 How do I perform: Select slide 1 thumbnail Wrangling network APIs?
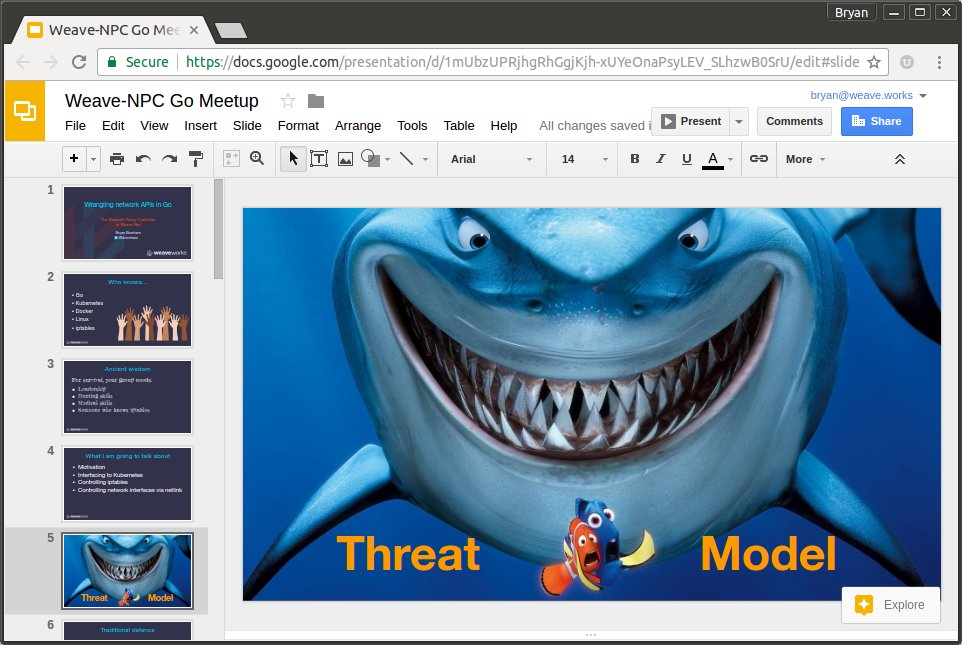(128, 223)
